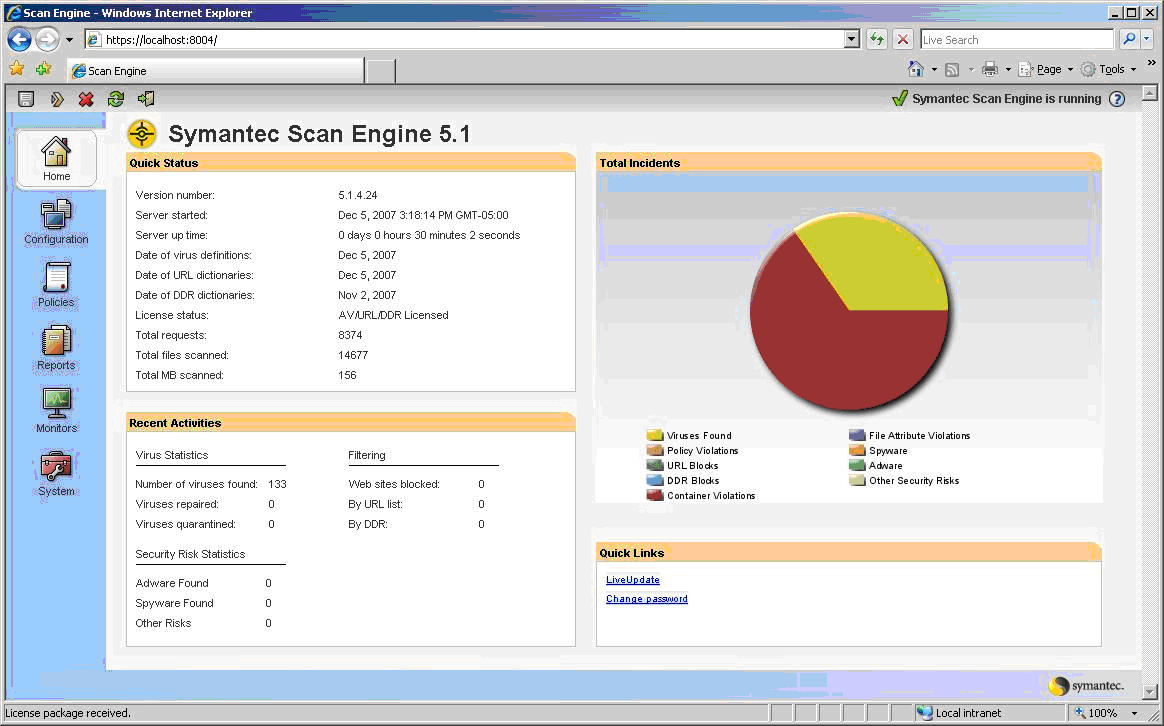
Task: Click the Add to Favorites icon
Action: [x=43, y=69]
